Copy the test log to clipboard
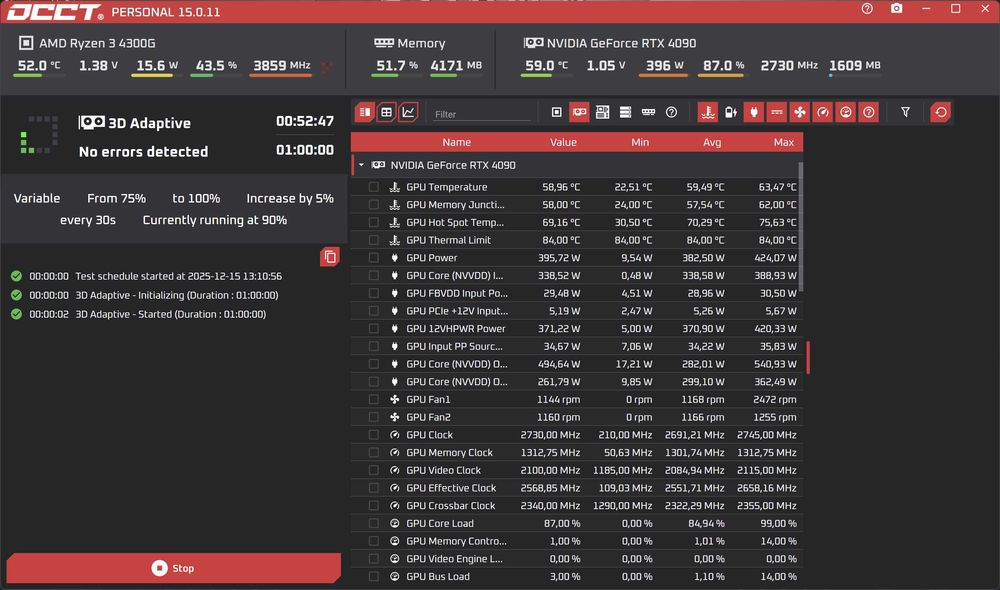Viewport: 1000px width, 590px height. pyautogui.click(x=330, y=257)
